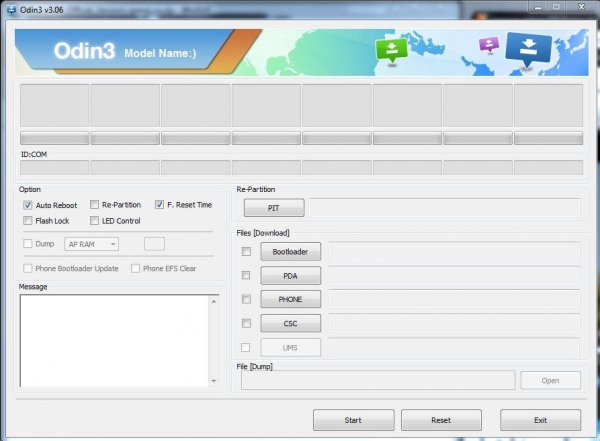
Task: Click the Bootloader file button
Action: point(290,252)
